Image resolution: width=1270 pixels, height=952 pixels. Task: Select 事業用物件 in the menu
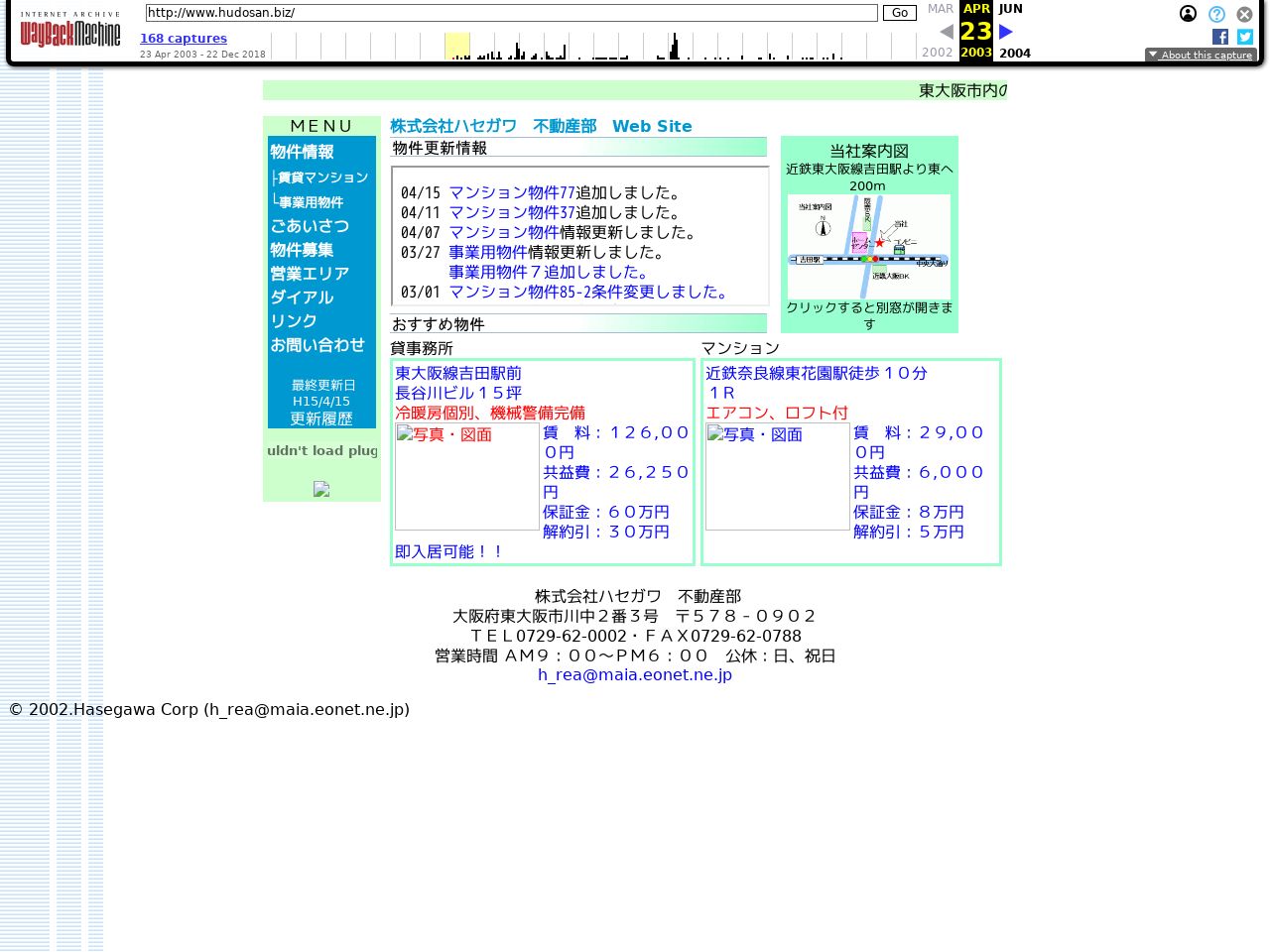tap(311, 202)
